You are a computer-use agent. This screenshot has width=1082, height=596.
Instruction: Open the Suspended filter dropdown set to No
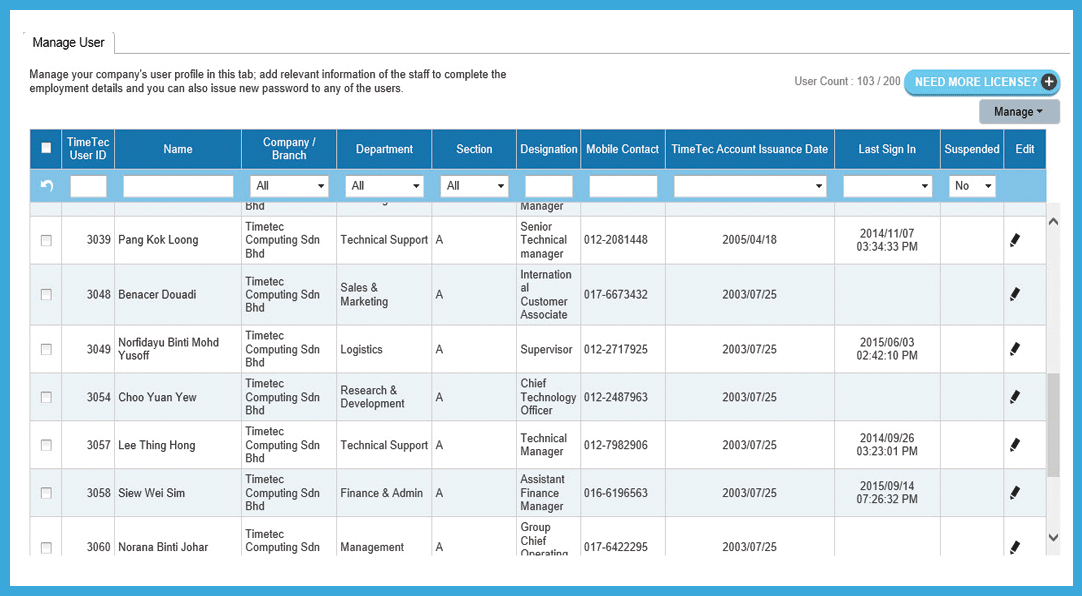point(972,186)
